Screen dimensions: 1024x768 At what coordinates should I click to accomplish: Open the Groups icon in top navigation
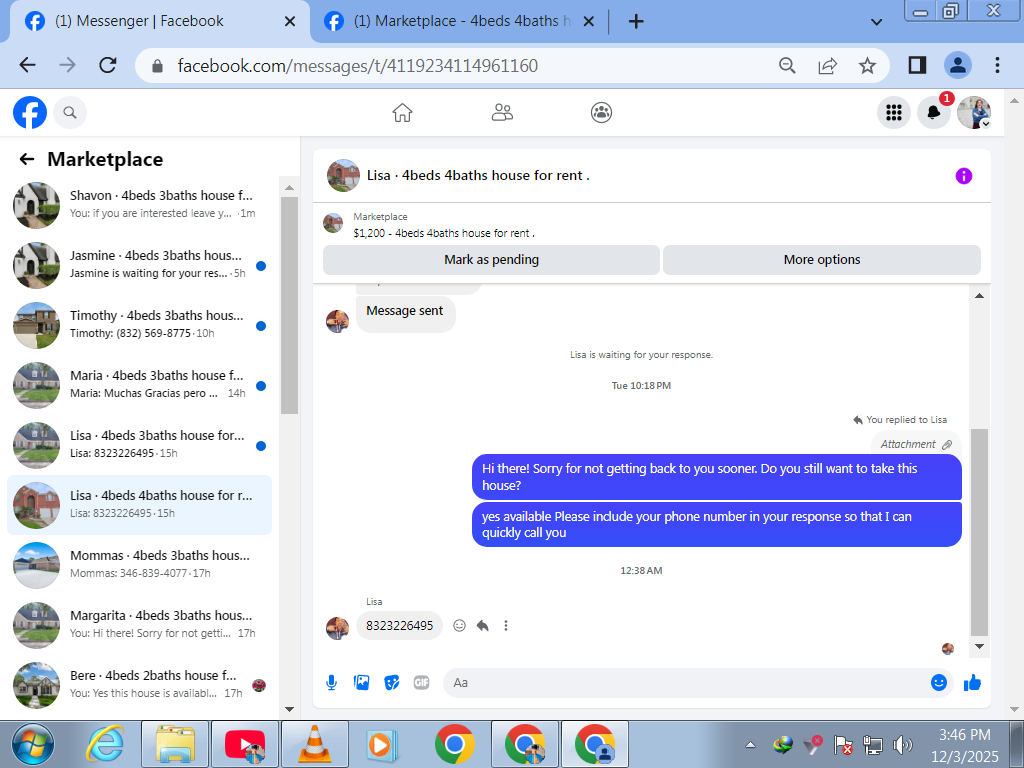point(601,113)
